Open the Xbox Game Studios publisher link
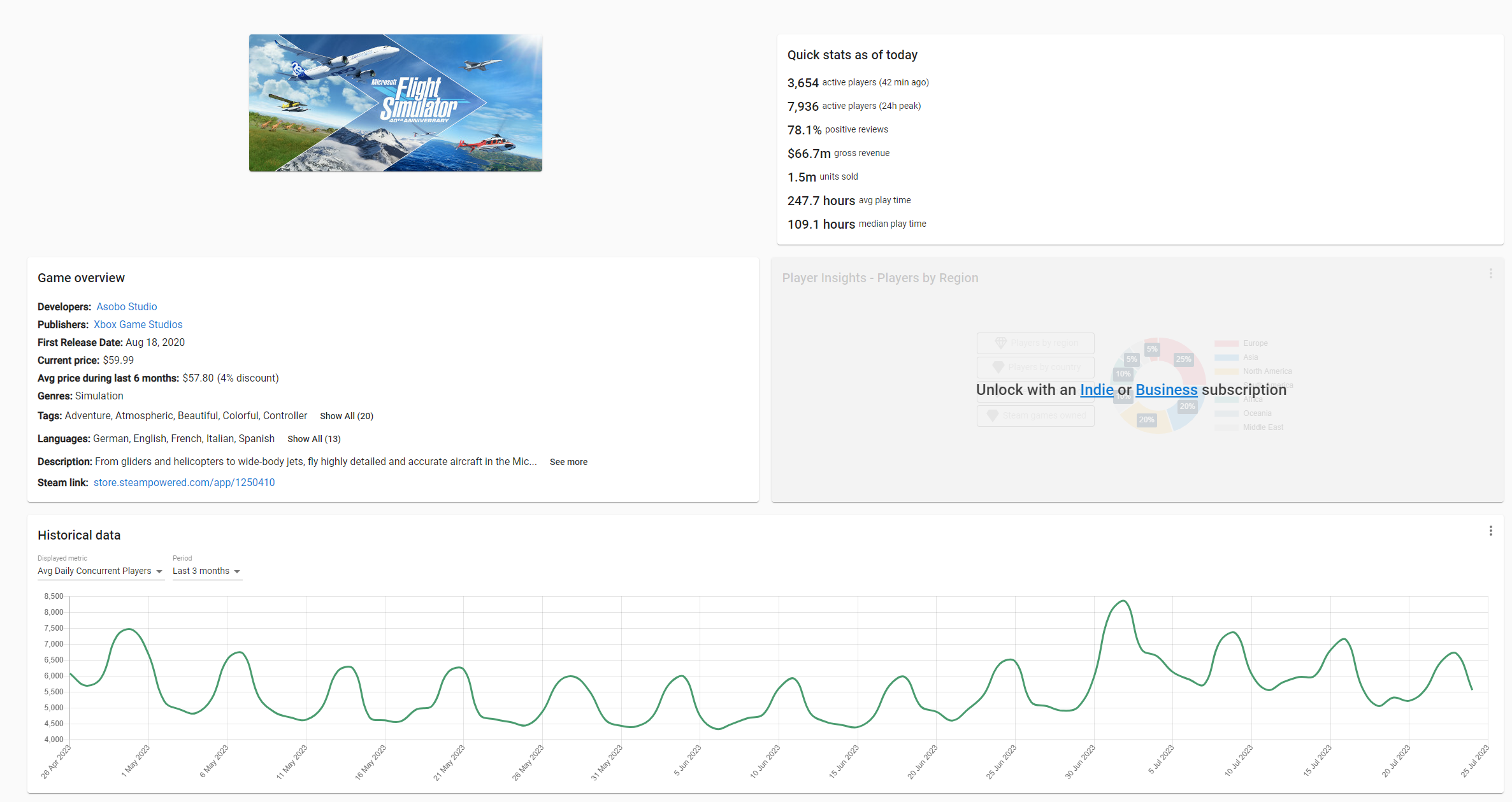The height and width of the screenshot is (802, 1512). tap(138, 324)
